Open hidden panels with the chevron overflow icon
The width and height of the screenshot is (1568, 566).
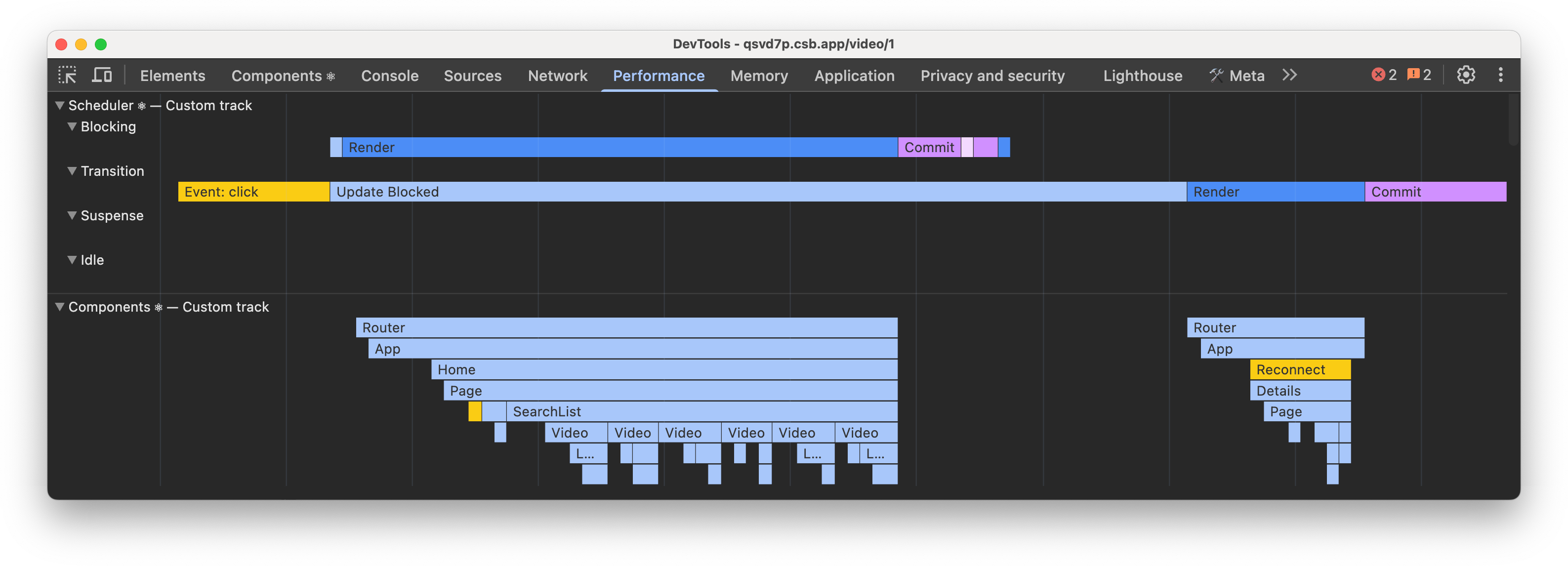(x=1290, y=75)
